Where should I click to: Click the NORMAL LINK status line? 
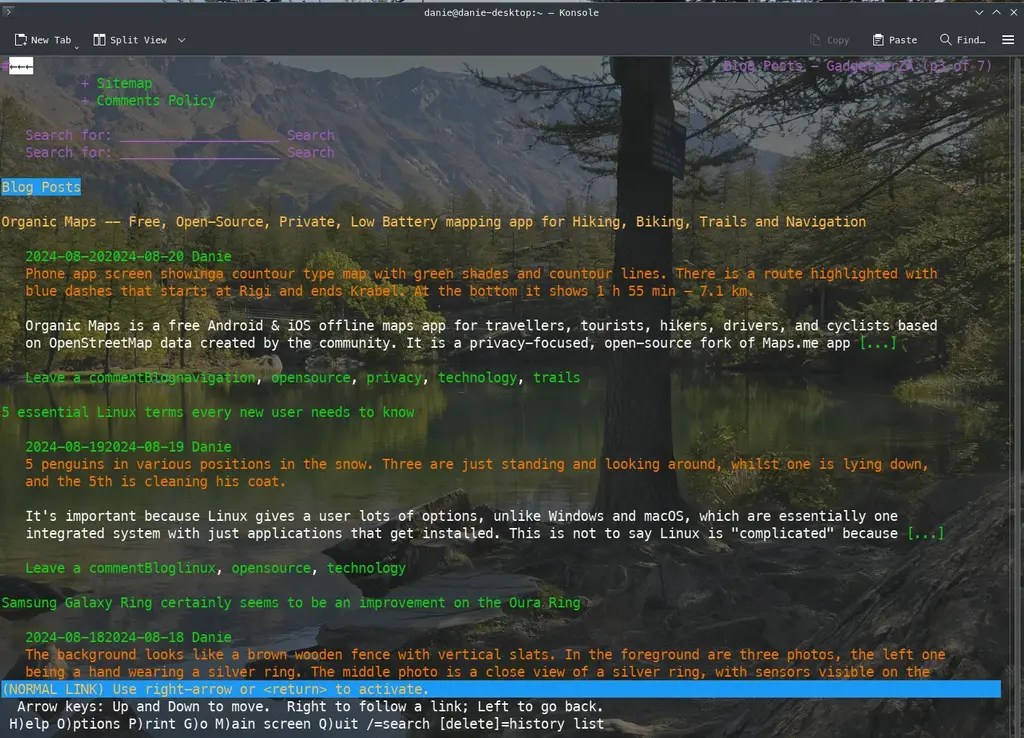coord(501,689)
